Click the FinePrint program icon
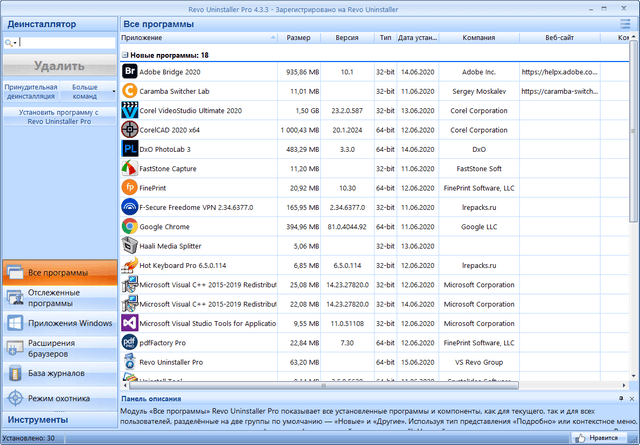640x445 pixels. [x=129, y=188]
